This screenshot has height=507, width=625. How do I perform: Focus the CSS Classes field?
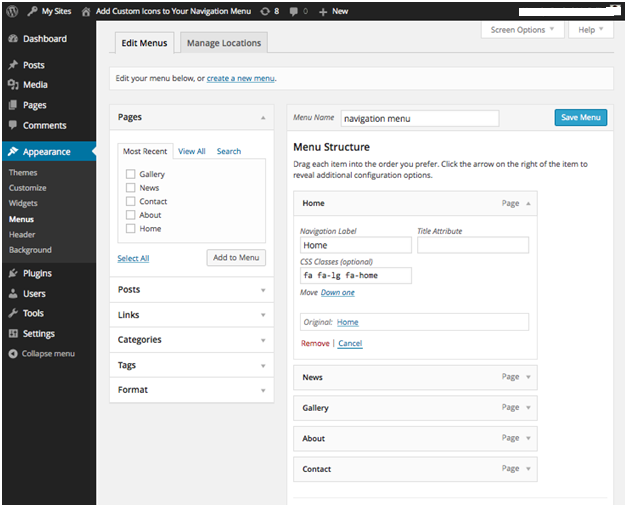pos(356,275)
